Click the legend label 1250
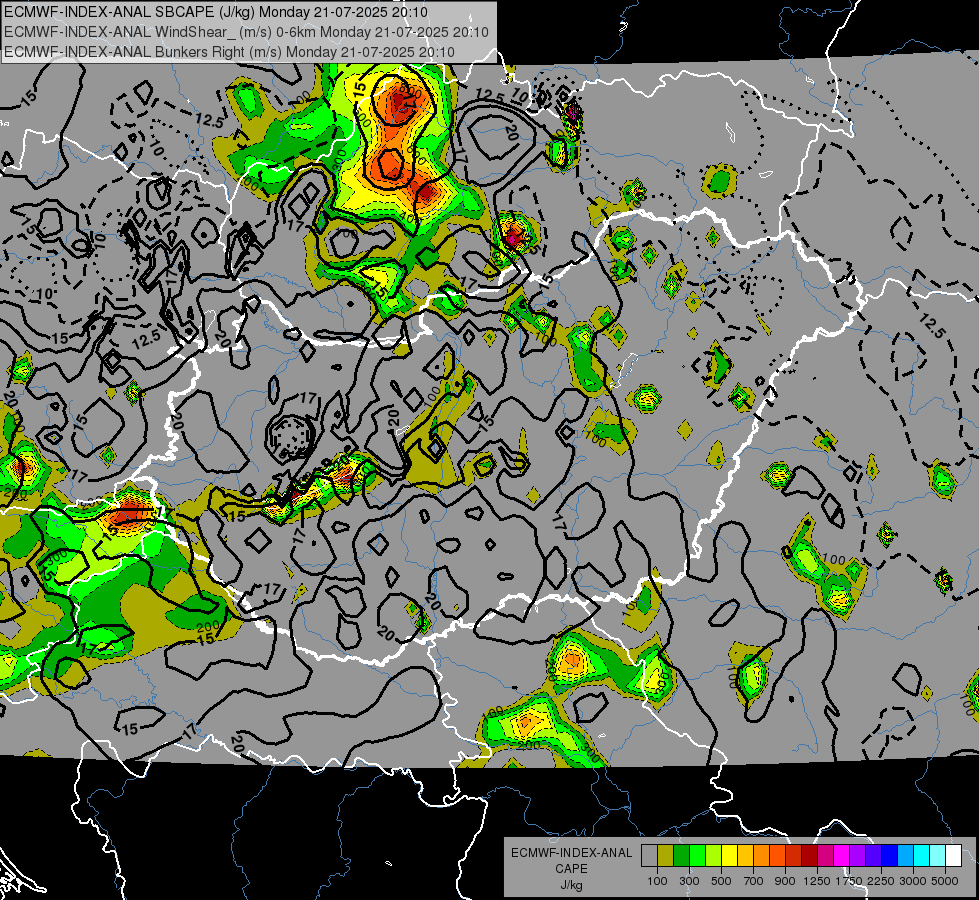The width and height of the screenshot is (979, 900). (x=817, y=881)
